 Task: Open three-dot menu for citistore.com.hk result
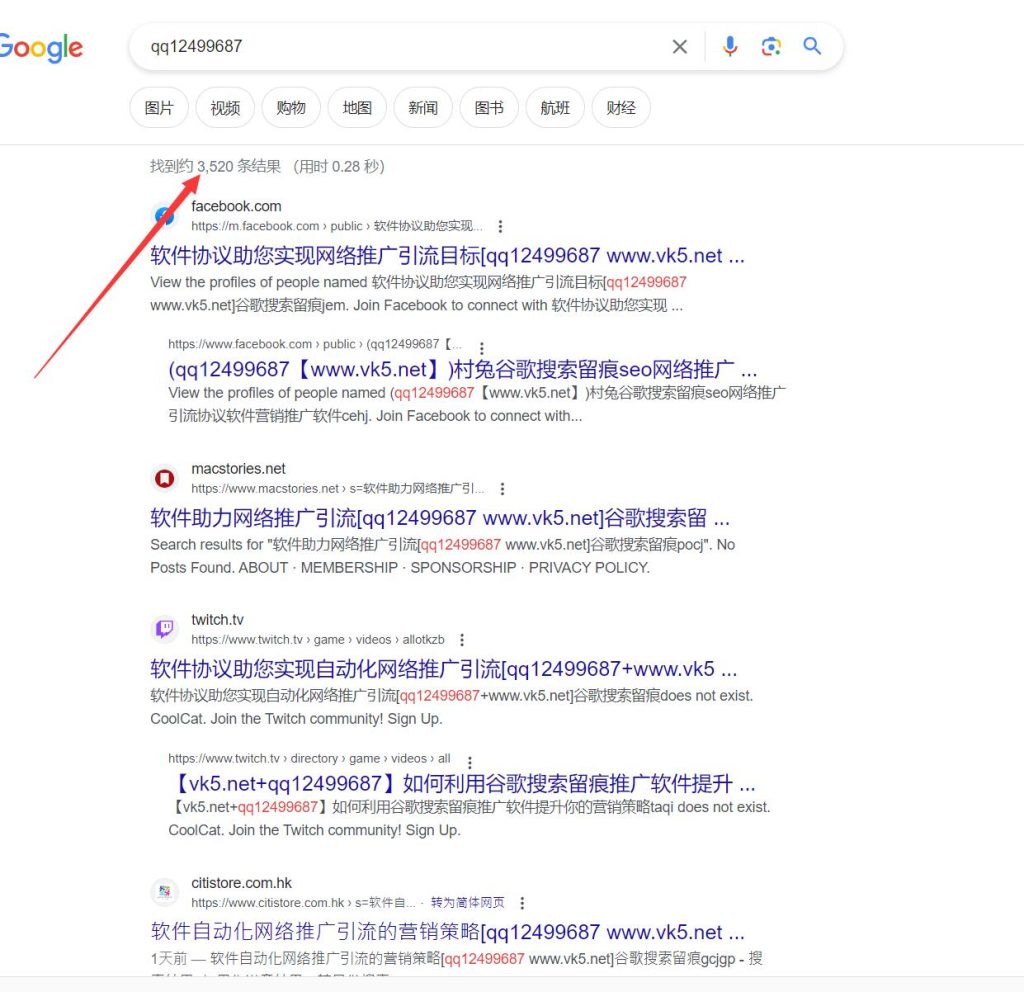(x=522, y=903)
